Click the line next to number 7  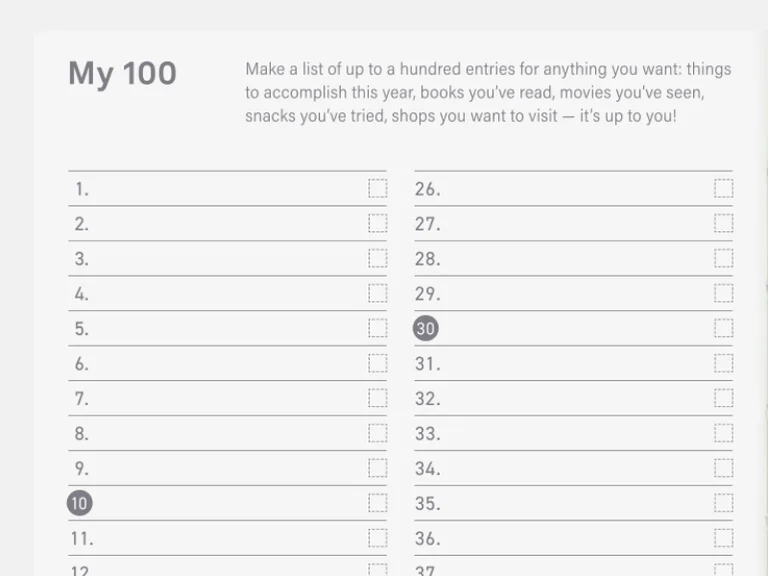(227, 398)
